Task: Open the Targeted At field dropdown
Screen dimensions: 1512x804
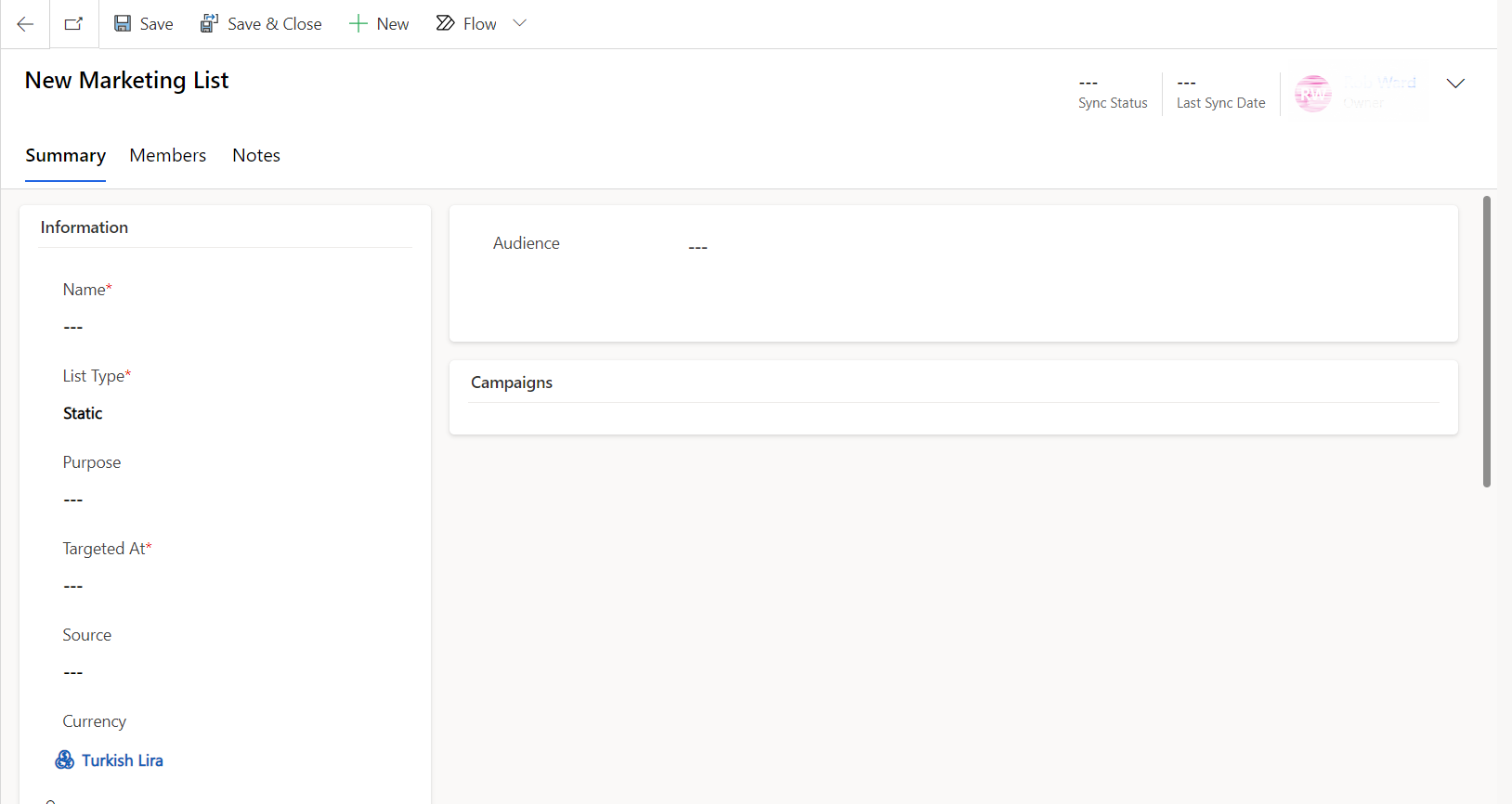Action: pos(223,586)
